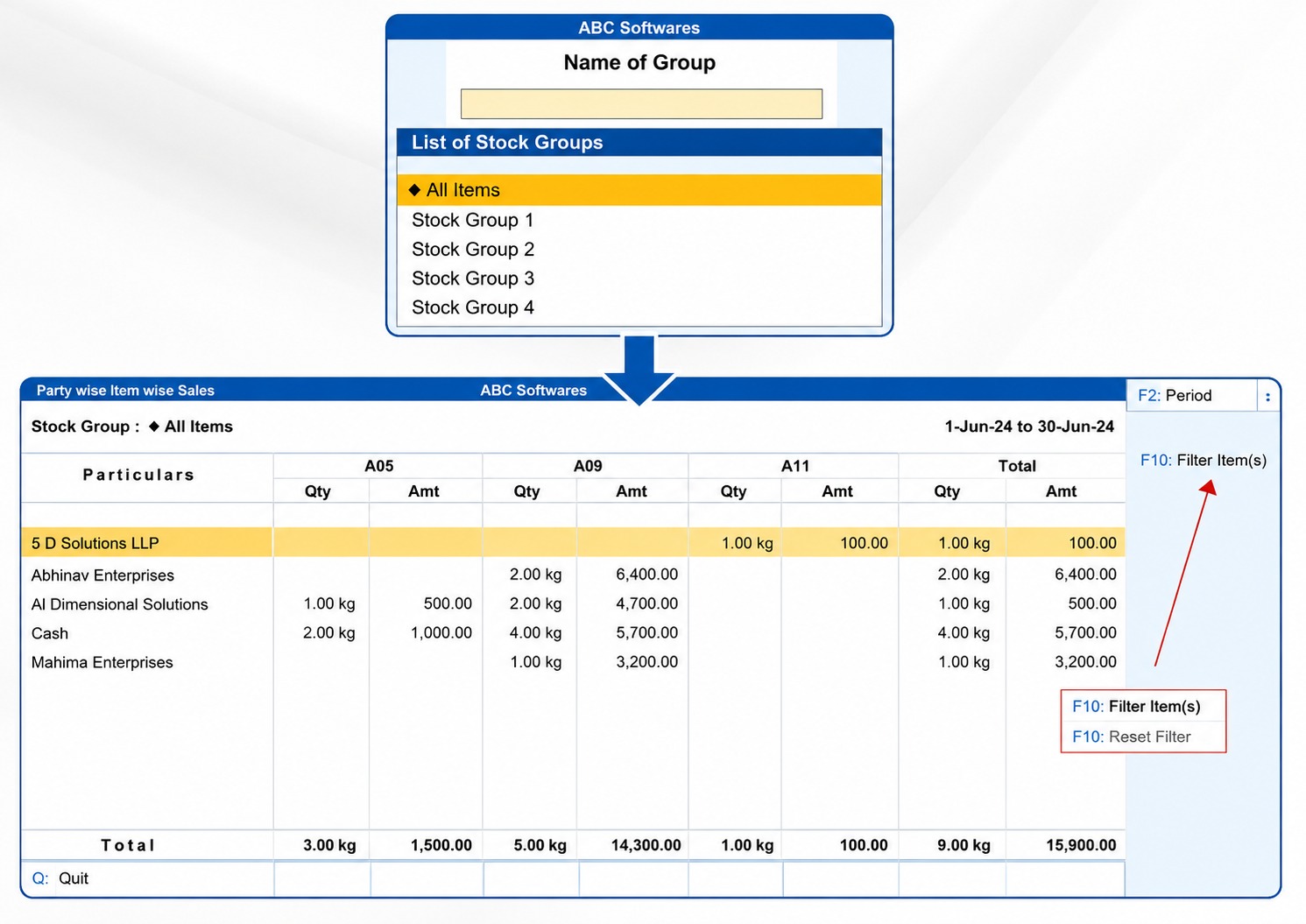Open the AI Dimensional Solutions row
Screen dimensions: 1306x924
573,604
